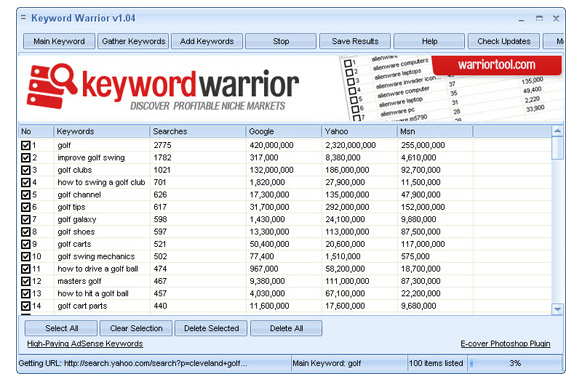Click Main Keyword: golf status entry
Screen dimensions: 582x382
tap(327, 363)
